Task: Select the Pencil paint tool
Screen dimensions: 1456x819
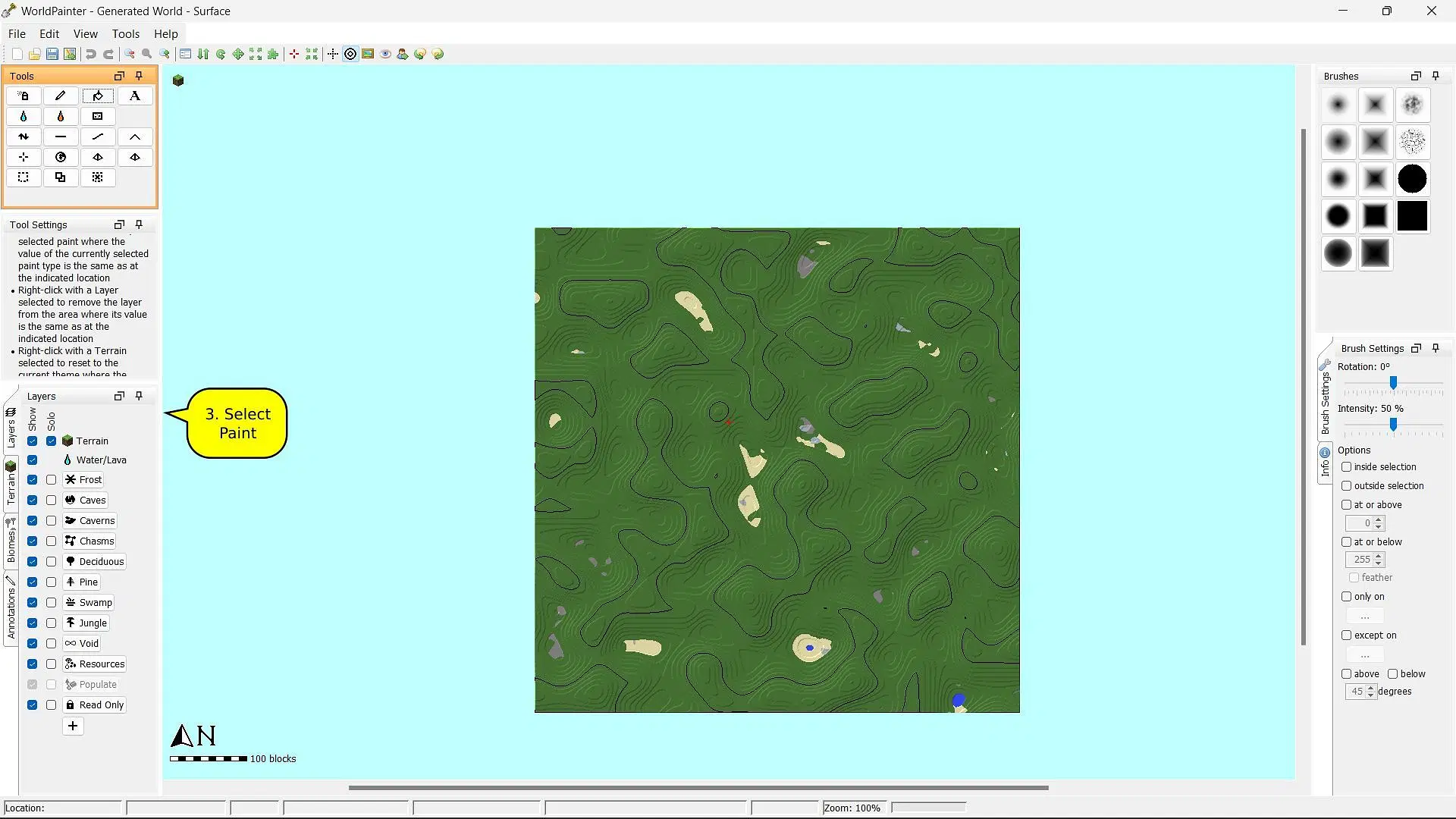Action: tap(60, 95)
